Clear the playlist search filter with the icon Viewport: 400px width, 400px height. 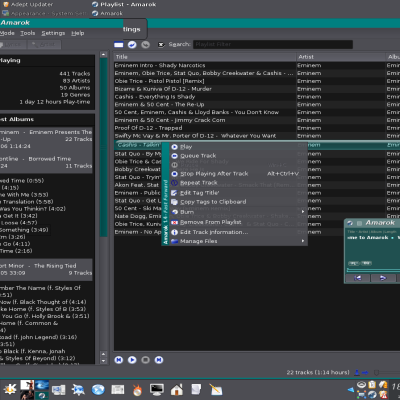coord(161,44)
